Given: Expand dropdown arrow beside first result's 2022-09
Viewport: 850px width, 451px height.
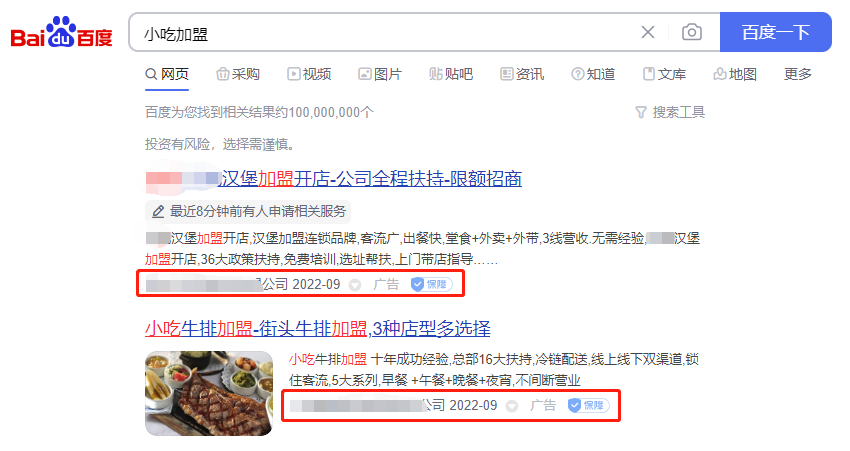Looking at the screenshot, I should tap(355, 285).
